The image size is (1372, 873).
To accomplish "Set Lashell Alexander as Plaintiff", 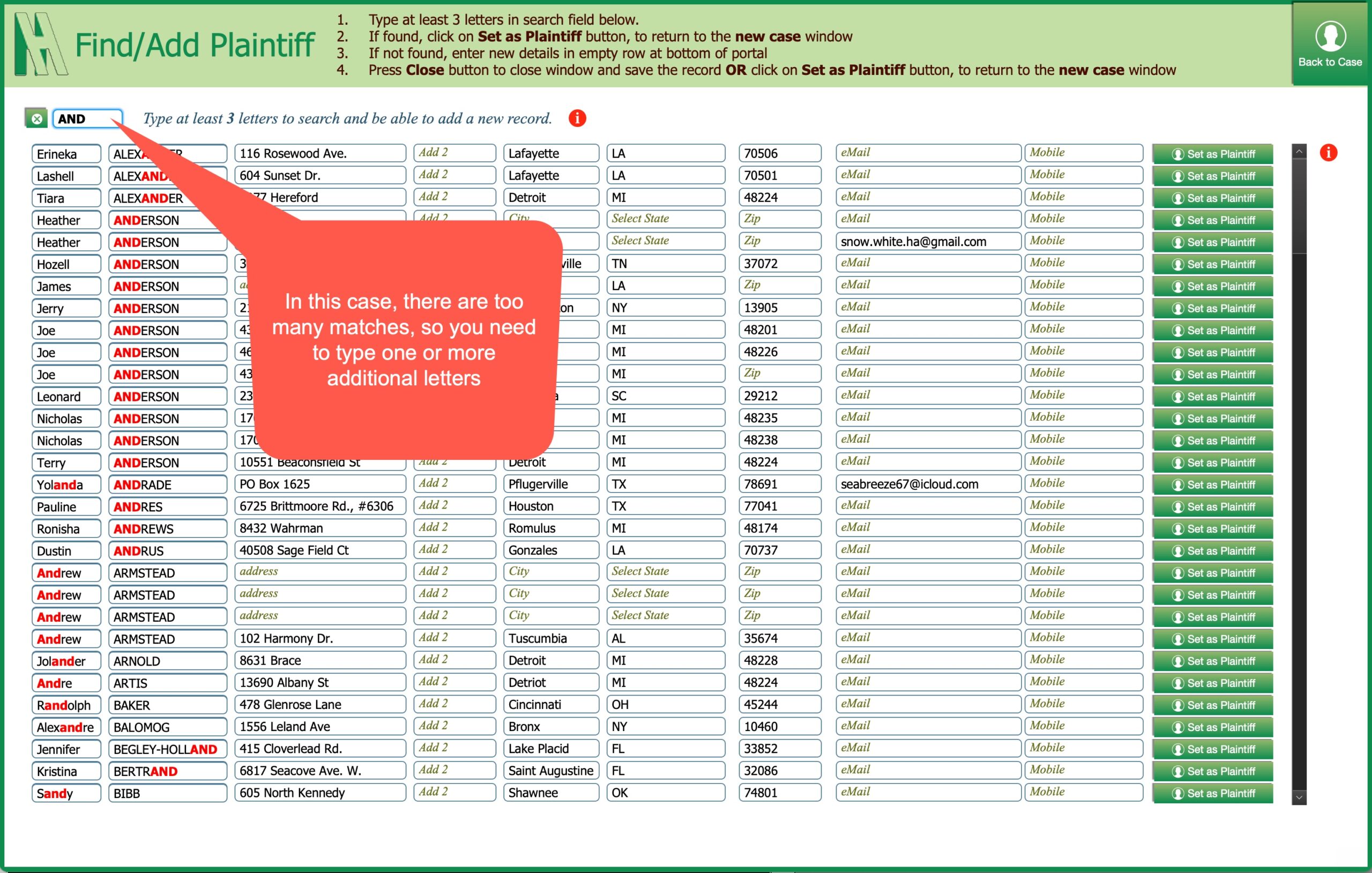I will (1212, 176).
